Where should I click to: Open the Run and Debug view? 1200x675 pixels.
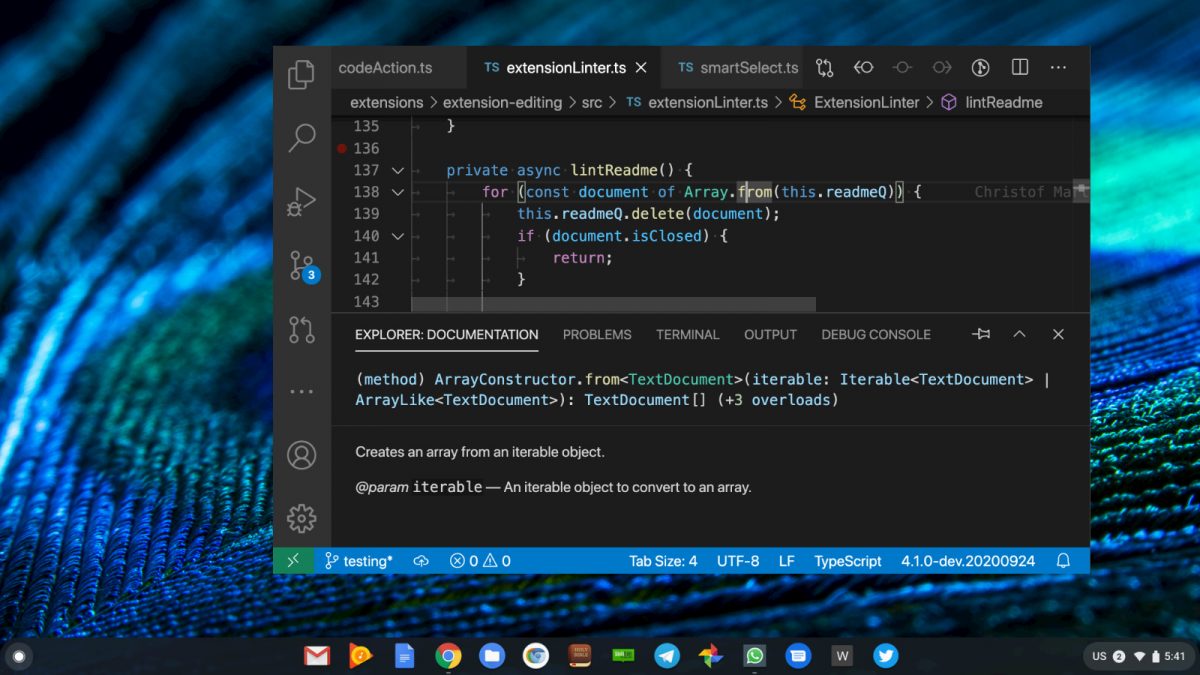301,201
